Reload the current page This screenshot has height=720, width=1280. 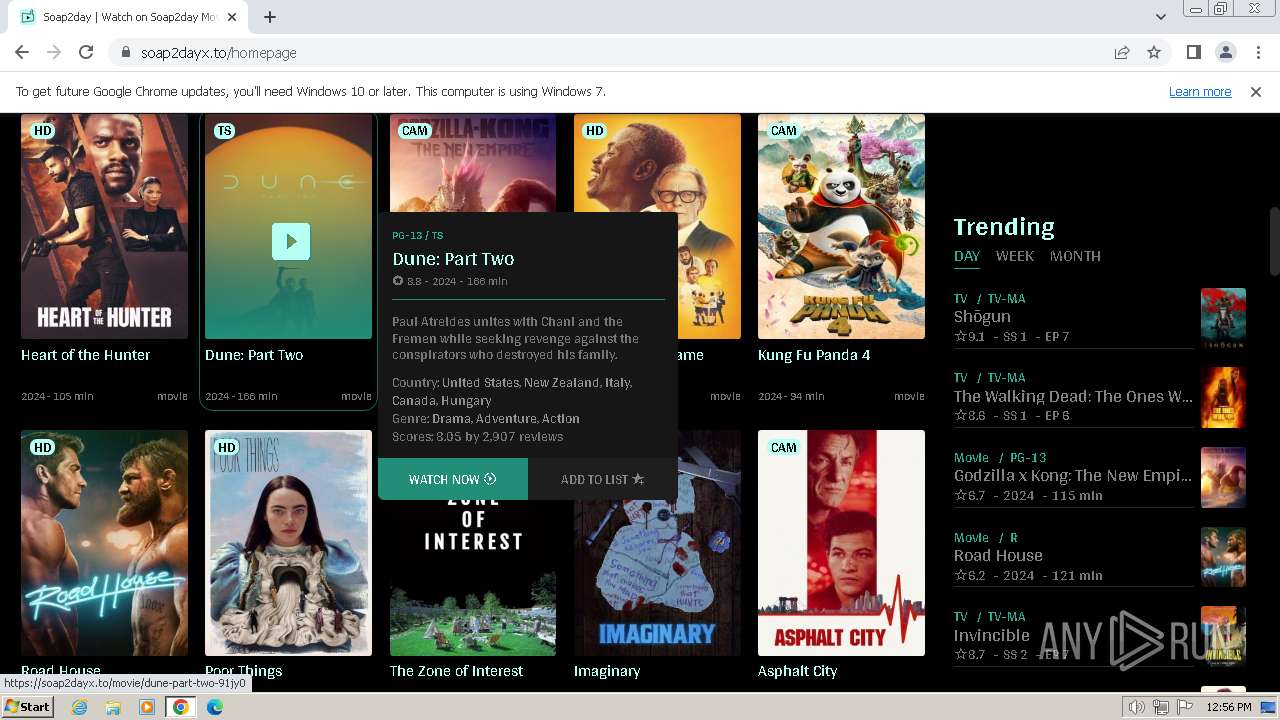tap(86, 52)
